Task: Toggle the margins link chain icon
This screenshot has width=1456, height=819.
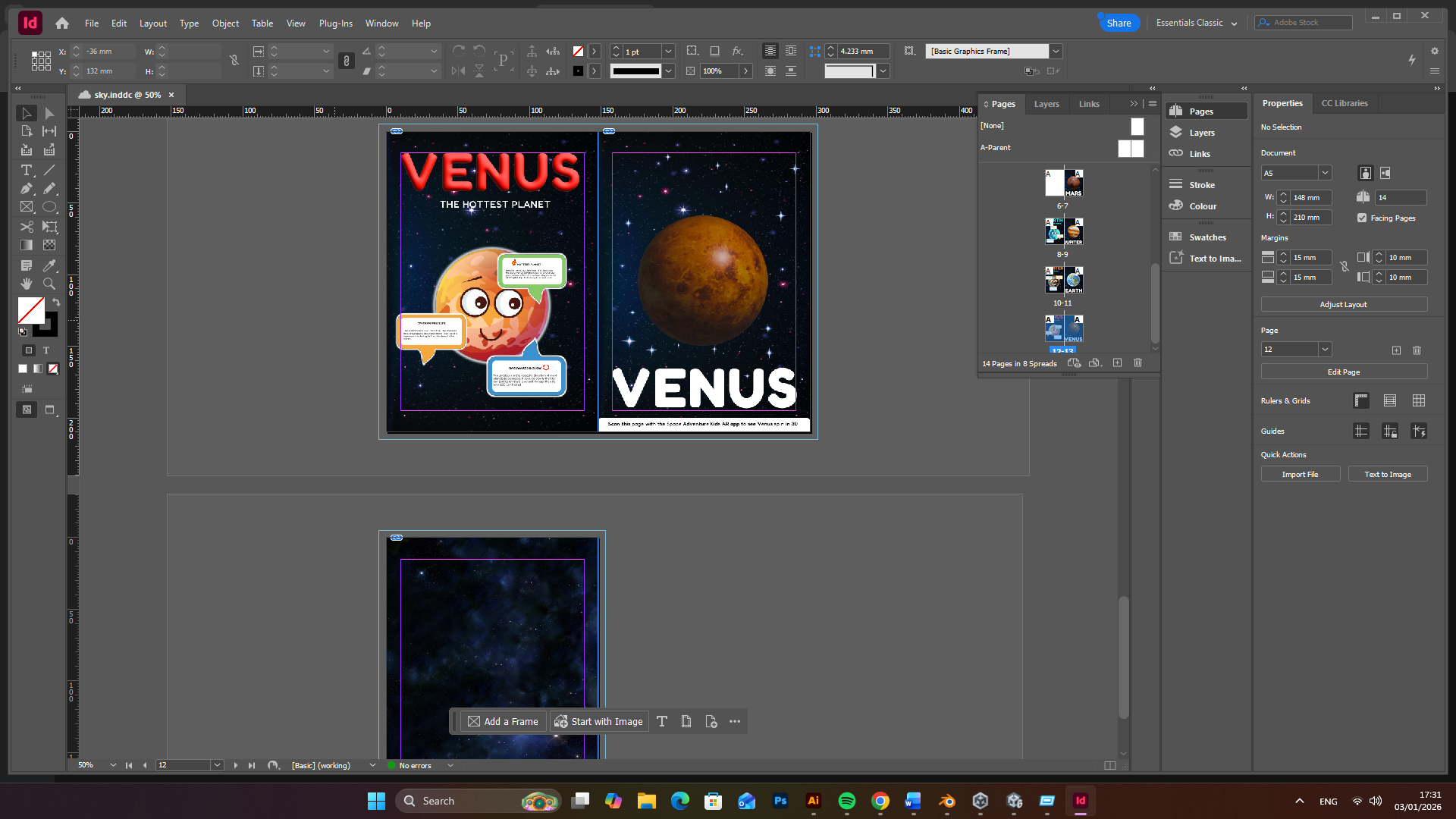Action: (1344, 267)
